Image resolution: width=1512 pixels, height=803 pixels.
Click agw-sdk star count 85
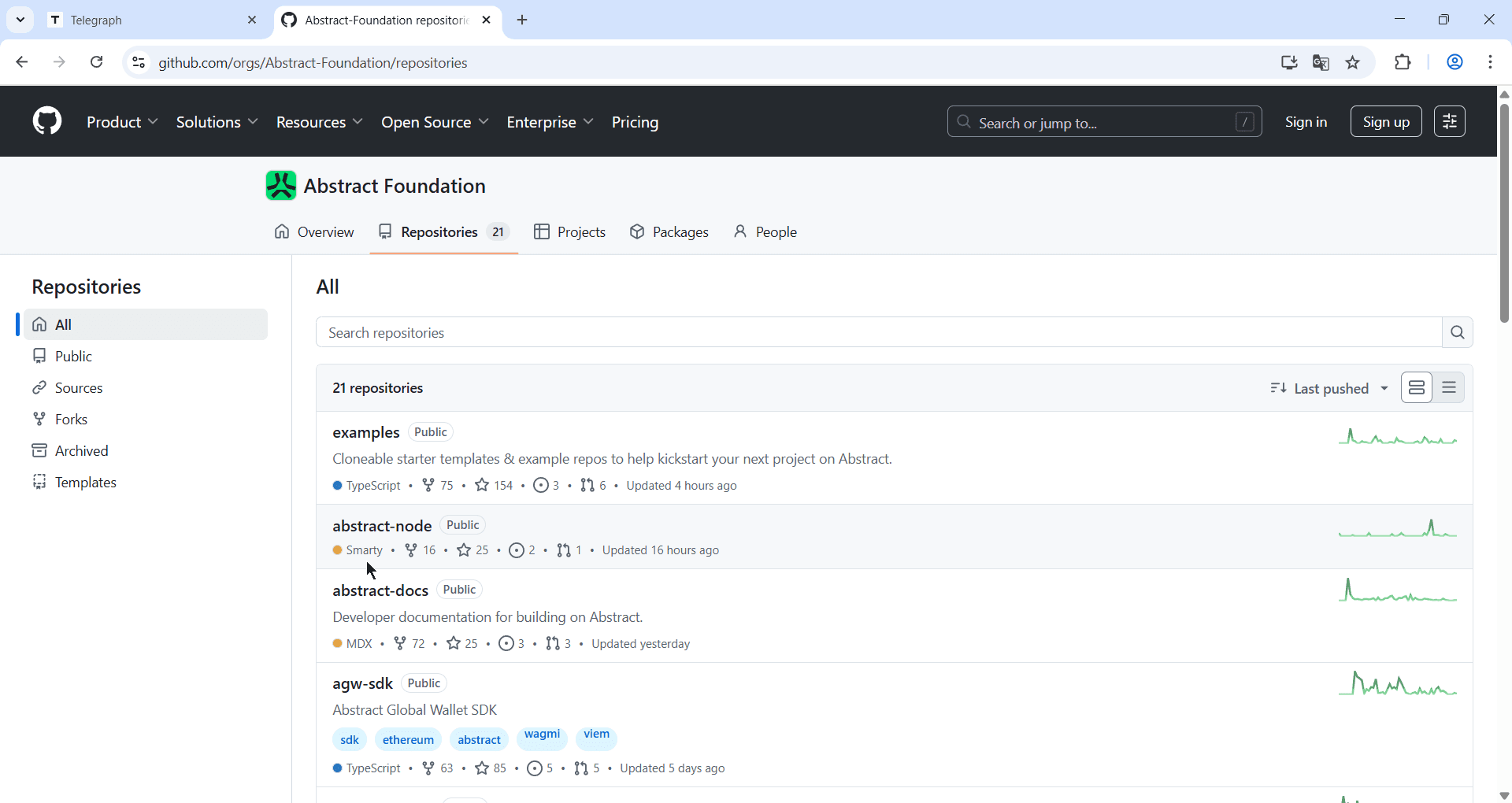(x=491, y=768)
